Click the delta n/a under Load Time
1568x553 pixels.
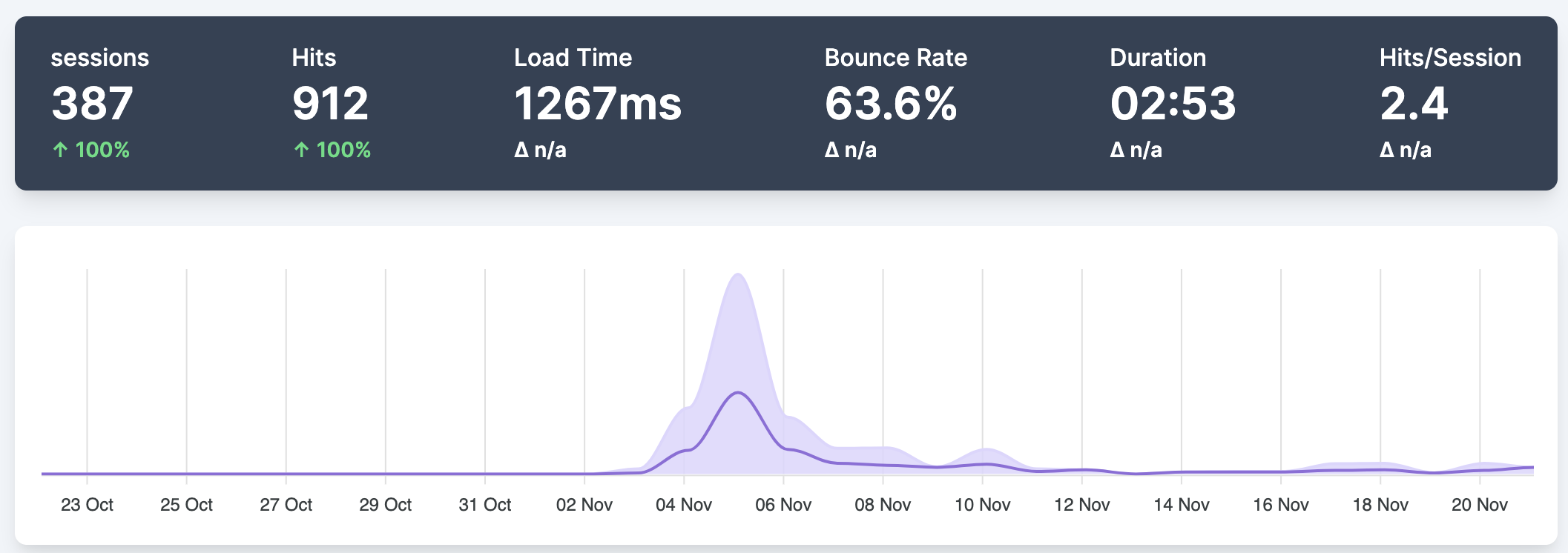click(540, 150)
